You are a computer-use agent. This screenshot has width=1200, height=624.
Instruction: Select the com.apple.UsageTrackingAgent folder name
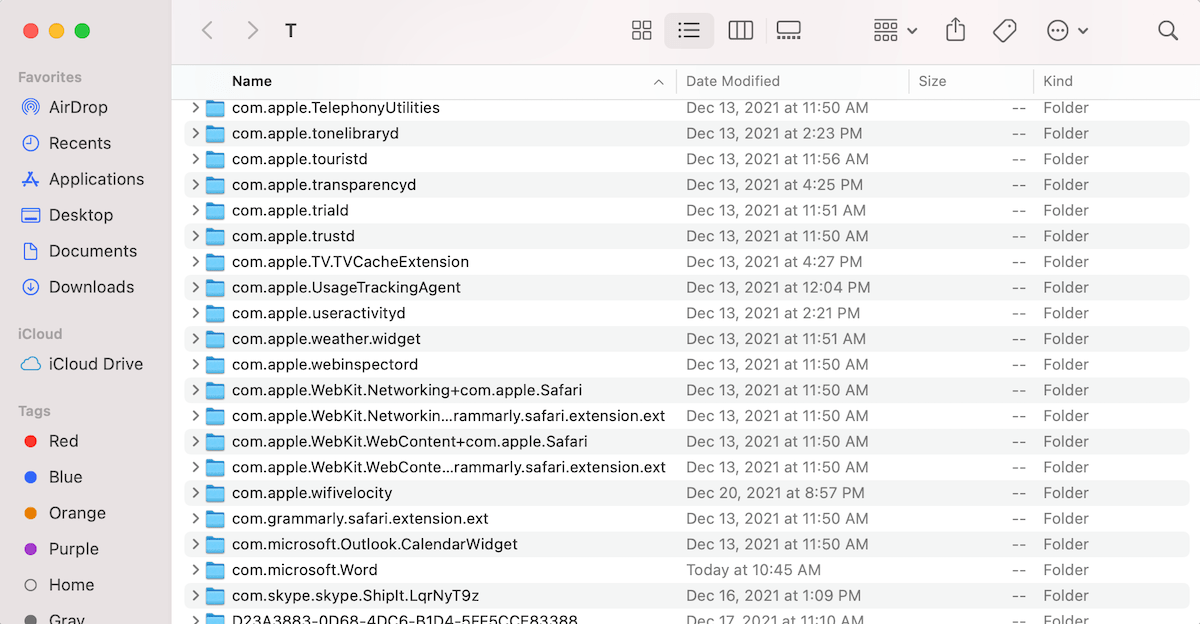[346, 287]
